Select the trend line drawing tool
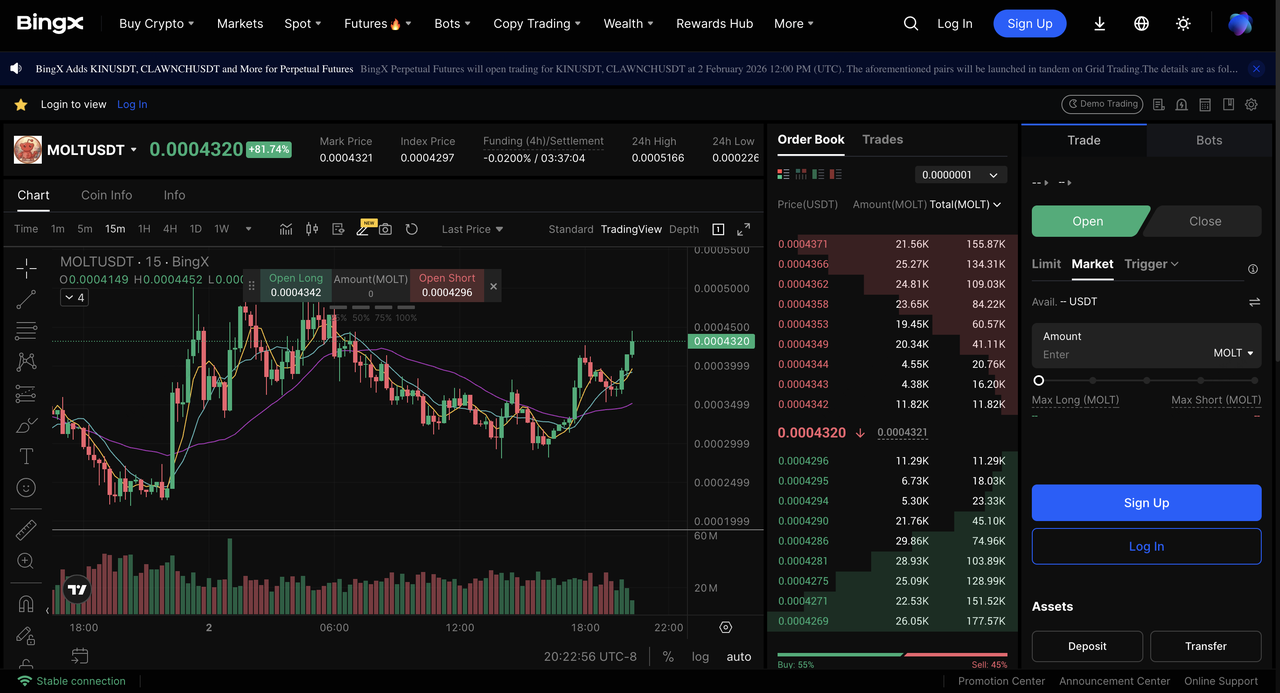The height and width of the screenshot is (693, 1280). [x=26, y=299]
